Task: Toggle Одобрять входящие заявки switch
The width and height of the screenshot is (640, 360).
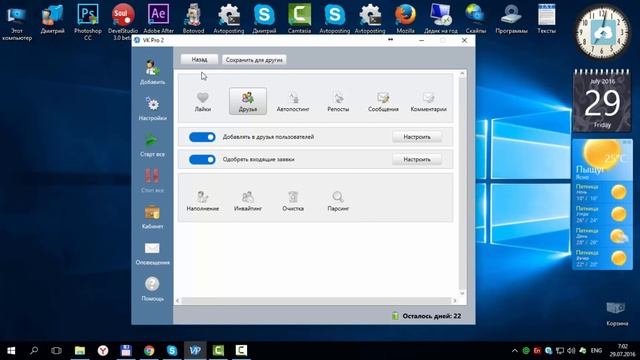Action: 202,160
